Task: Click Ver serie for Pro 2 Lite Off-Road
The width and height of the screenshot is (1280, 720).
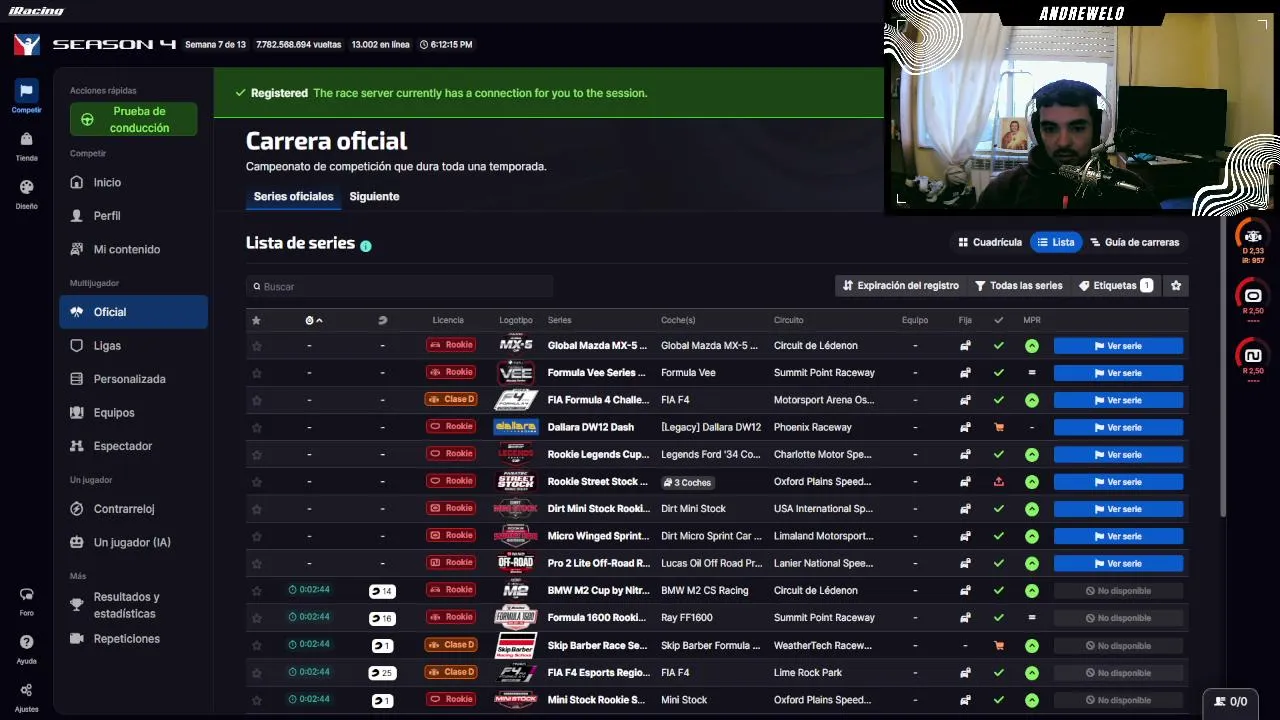Action: coord(1118,563)
